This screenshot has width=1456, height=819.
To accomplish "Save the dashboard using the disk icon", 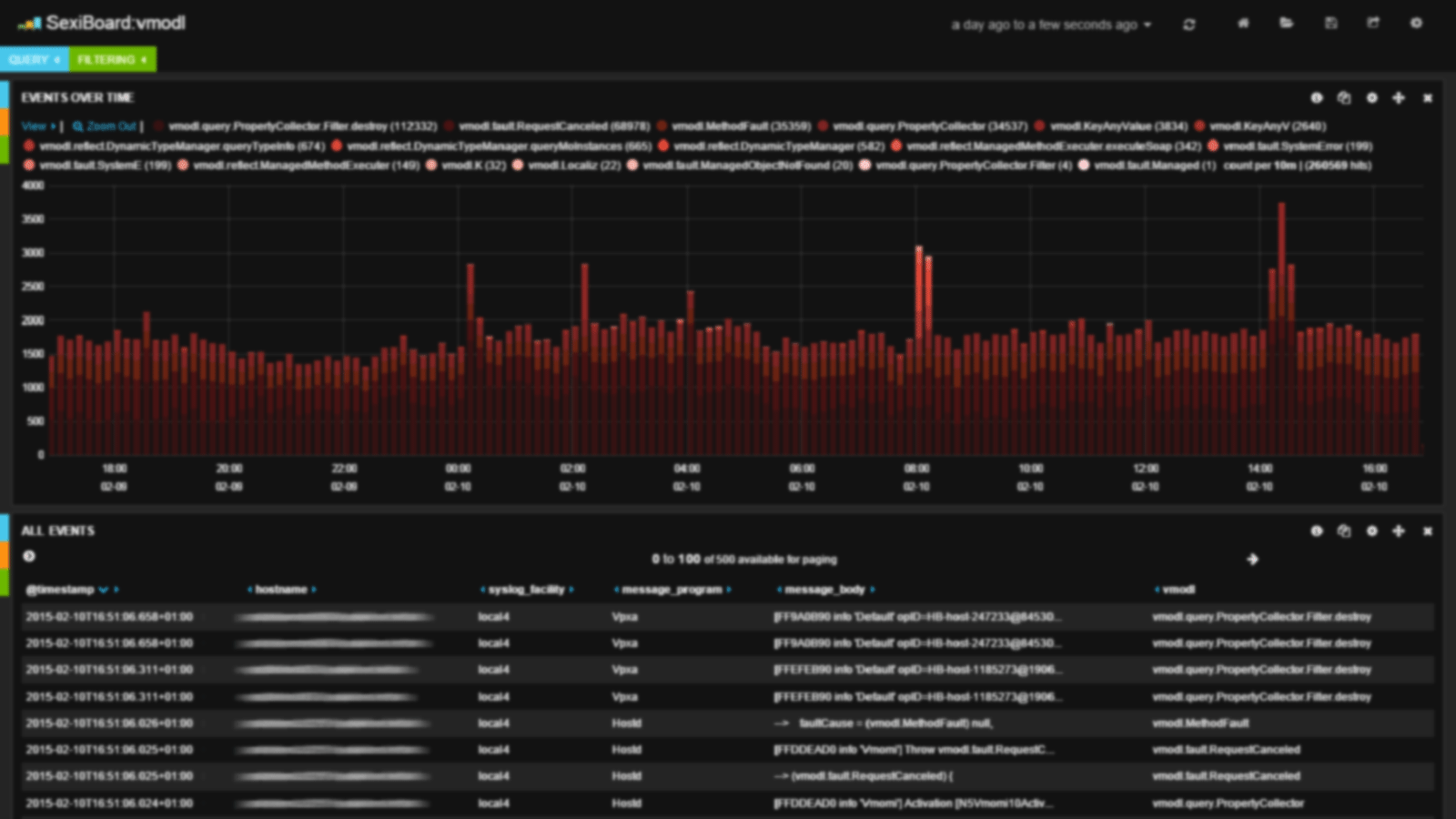I will pyautogui.click(x=1330, y=24).
